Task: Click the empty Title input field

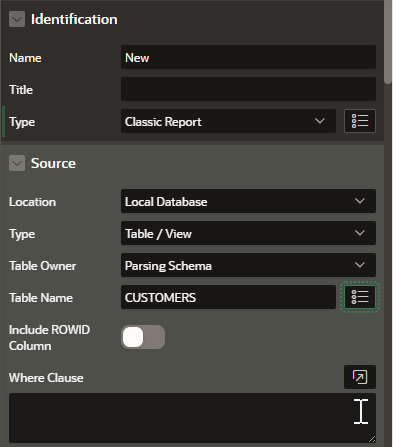Action: click(x=248, y=89)
